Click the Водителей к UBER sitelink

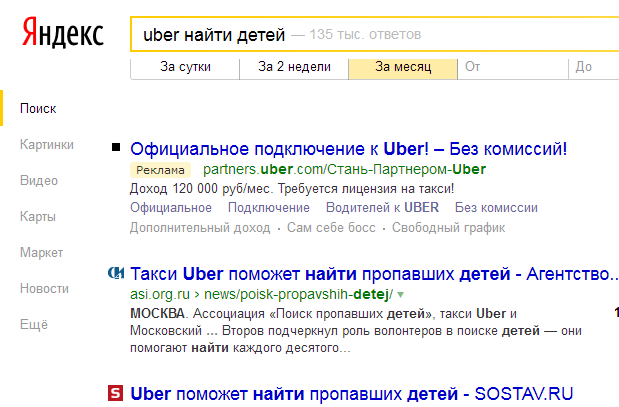point(382,208)
